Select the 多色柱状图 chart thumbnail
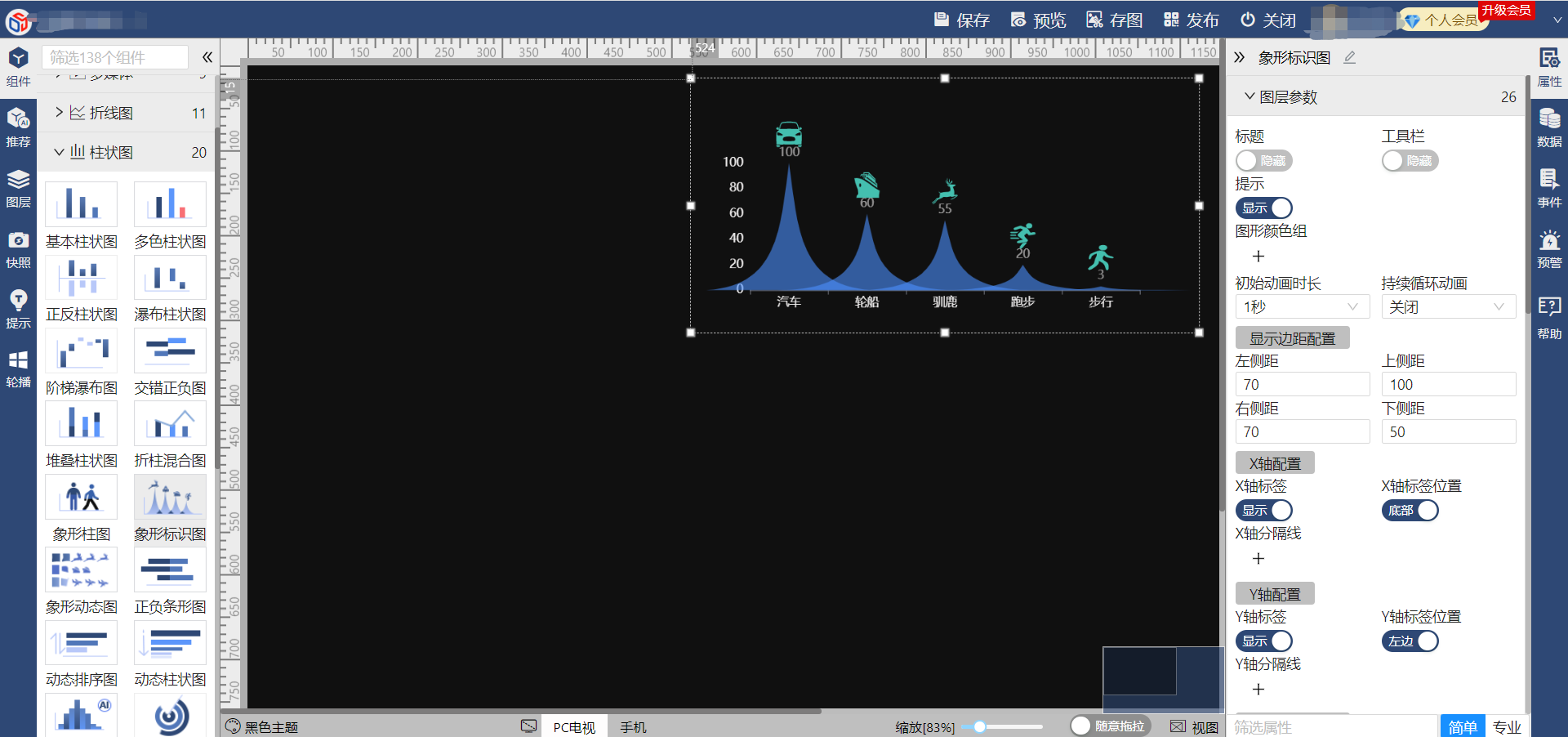Viewport: 1568px width, 737px height. pyautogui.click(x=170, y=203)
